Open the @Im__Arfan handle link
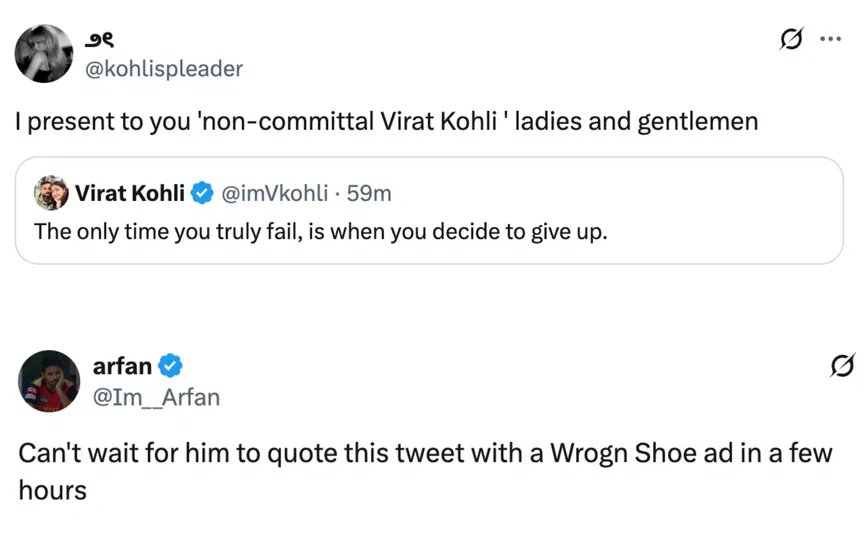 point(156,397)
